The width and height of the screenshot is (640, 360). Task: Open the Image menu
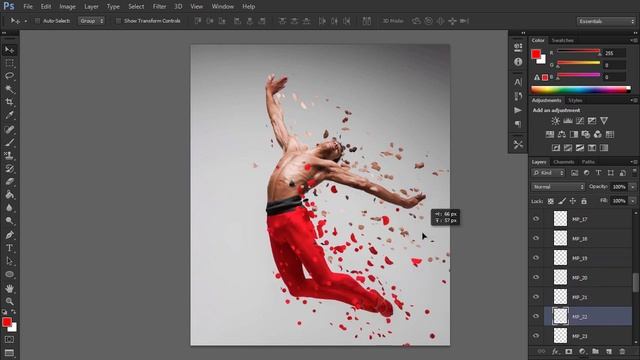(67, 7)
